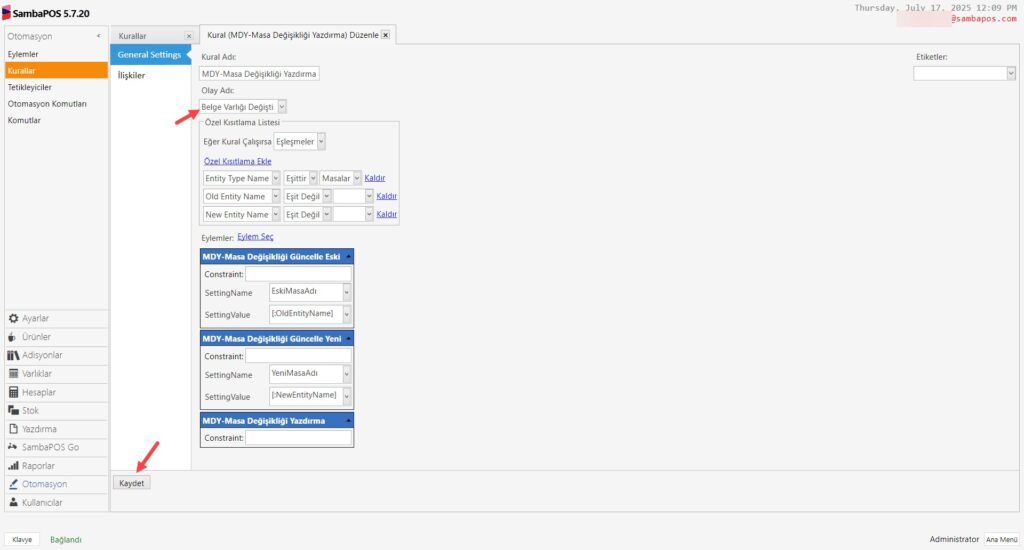Viewport: 1024px width, 550px height.
Task: Click the Hesaplar calculator icon
Action: [x=13, y=392]
